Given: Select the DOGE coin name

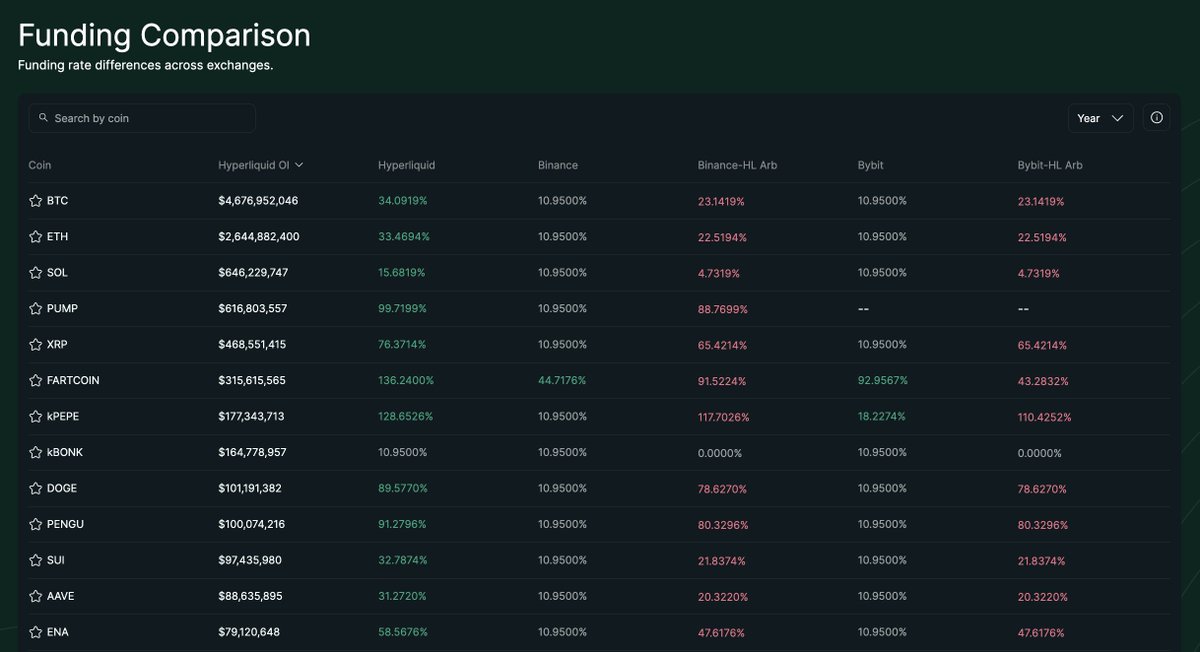Looking at the screenshot, I should tap(62, 489).
